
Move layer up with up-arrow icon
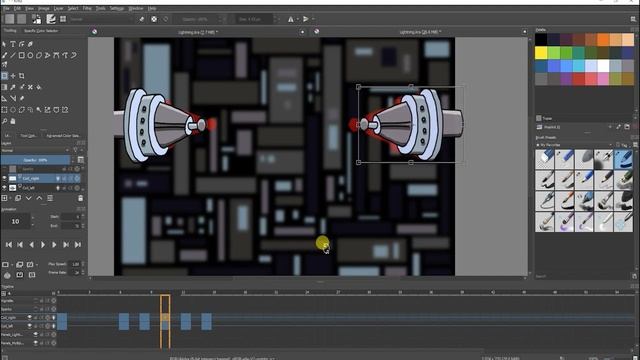point(39,198)
